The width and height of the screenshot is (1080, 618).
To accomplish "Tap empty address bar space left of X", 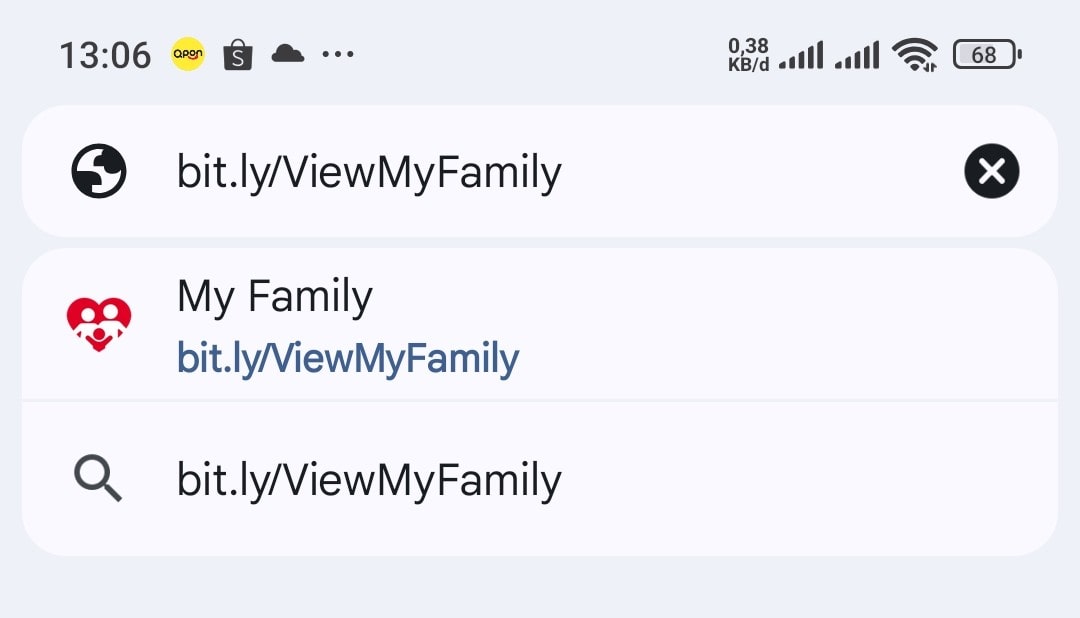I will coord(760,172).
